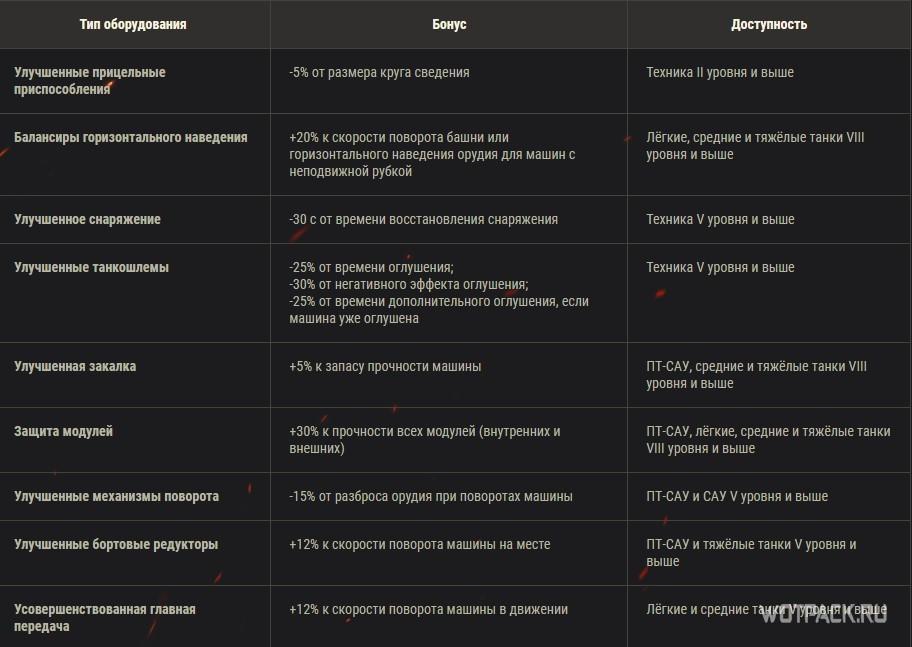Select the 'Улучшенное снаряжение' equipment name
912x647 pixels.
(x=87, y=219)
